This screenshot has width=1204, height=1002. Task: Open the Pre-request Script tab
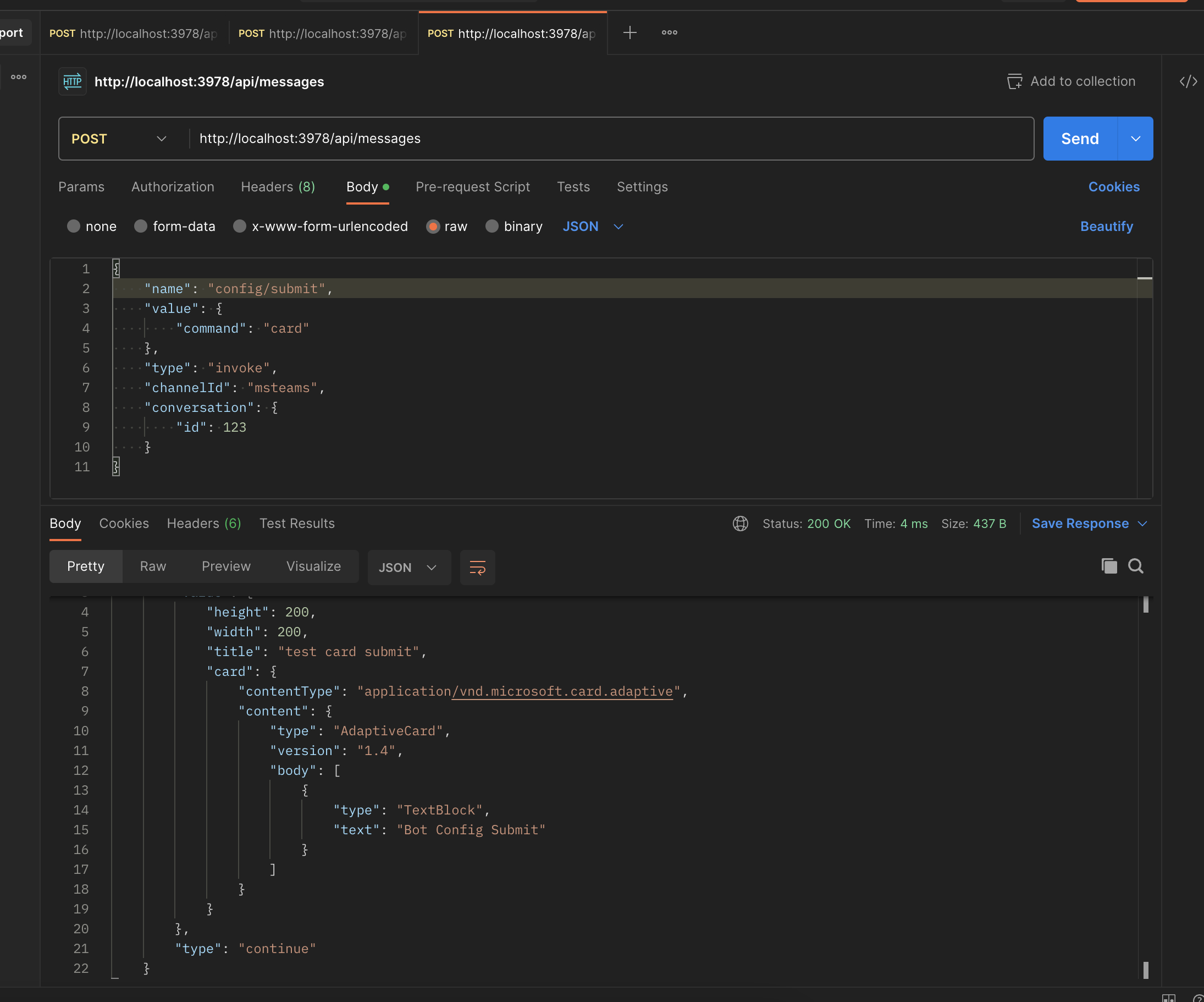pos(472,187)
